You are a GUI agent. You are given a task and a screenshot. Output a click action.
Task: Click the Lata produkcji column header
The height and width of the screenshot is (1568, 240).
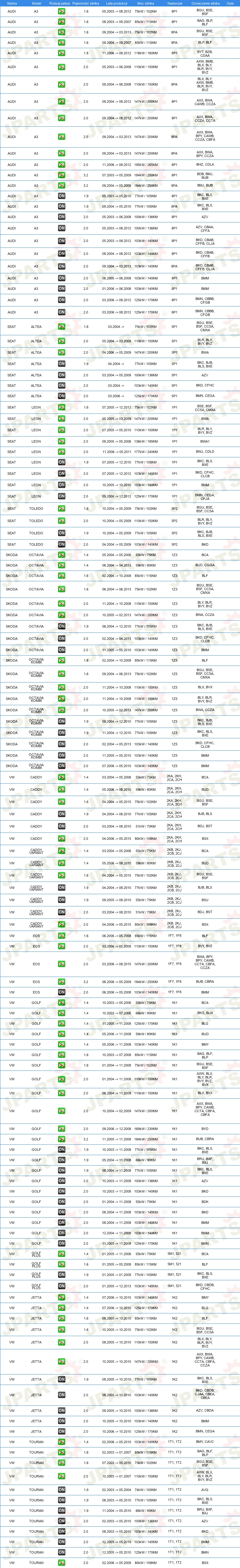coord(116,3)
